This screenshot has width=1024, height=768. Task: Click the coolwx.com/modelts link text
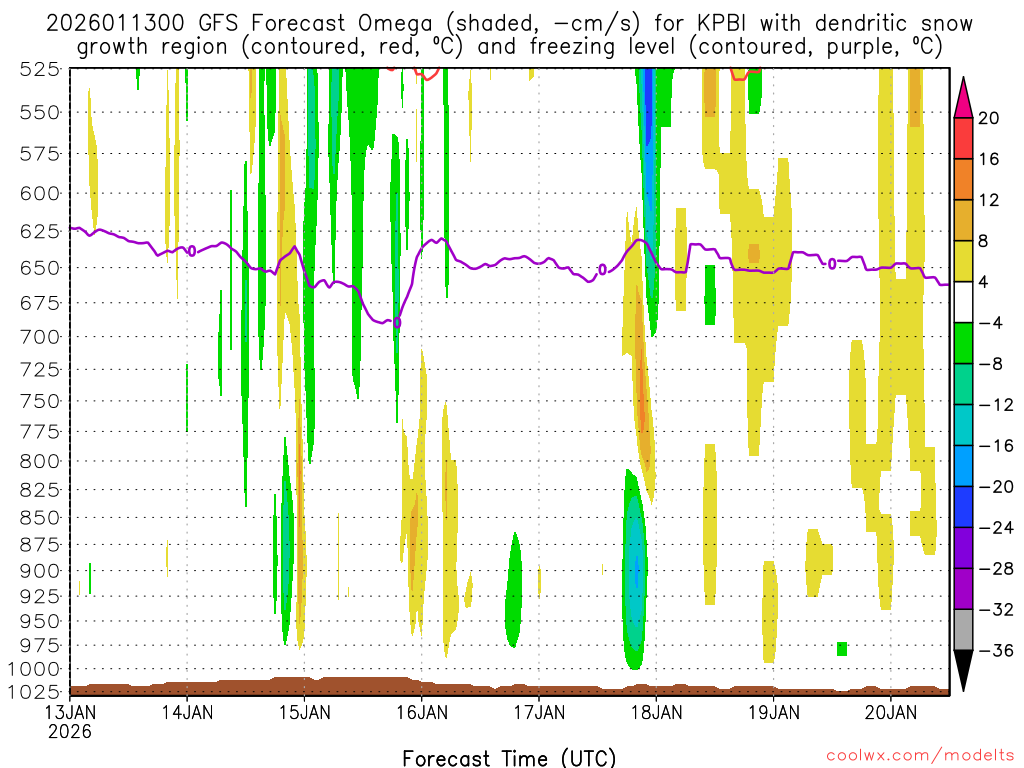(920, 756)
